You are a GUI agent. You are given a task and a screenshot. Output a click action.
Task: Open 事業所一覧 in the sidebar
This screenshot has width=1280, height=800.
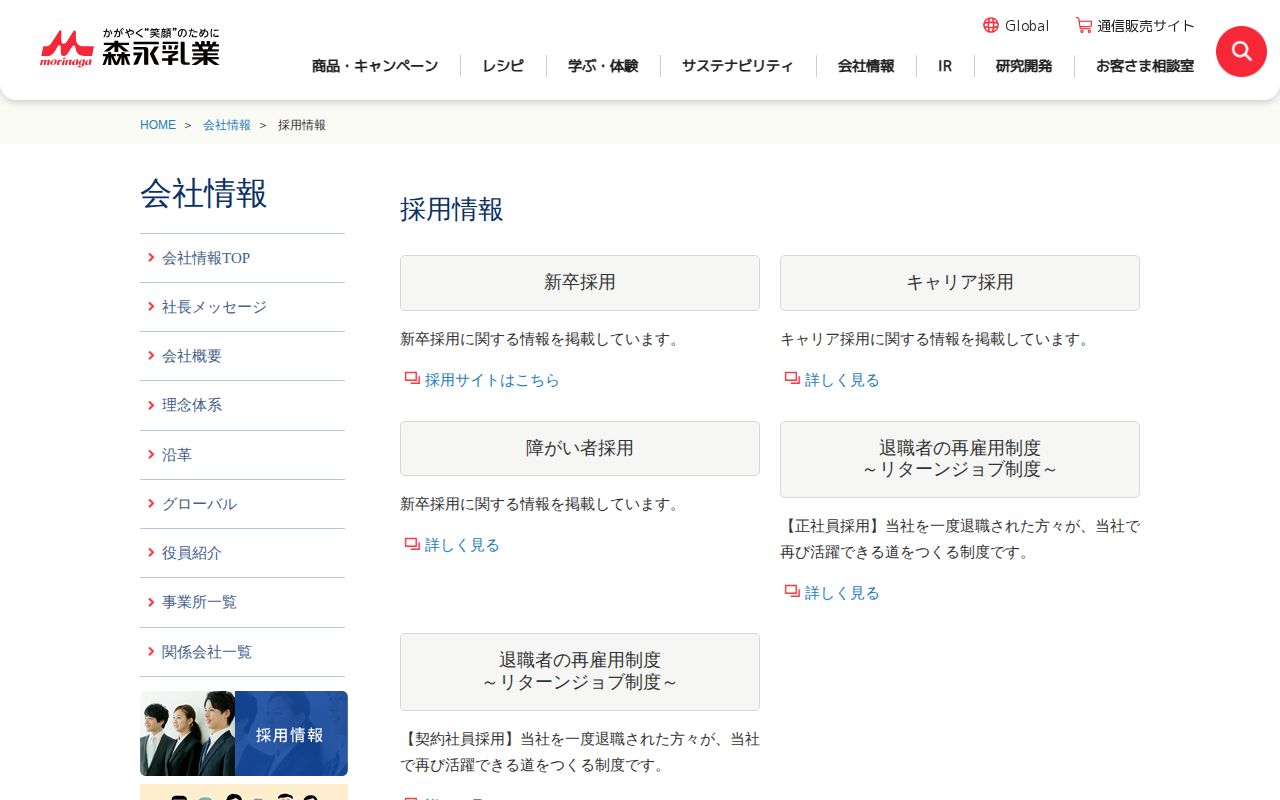point(200,602)
